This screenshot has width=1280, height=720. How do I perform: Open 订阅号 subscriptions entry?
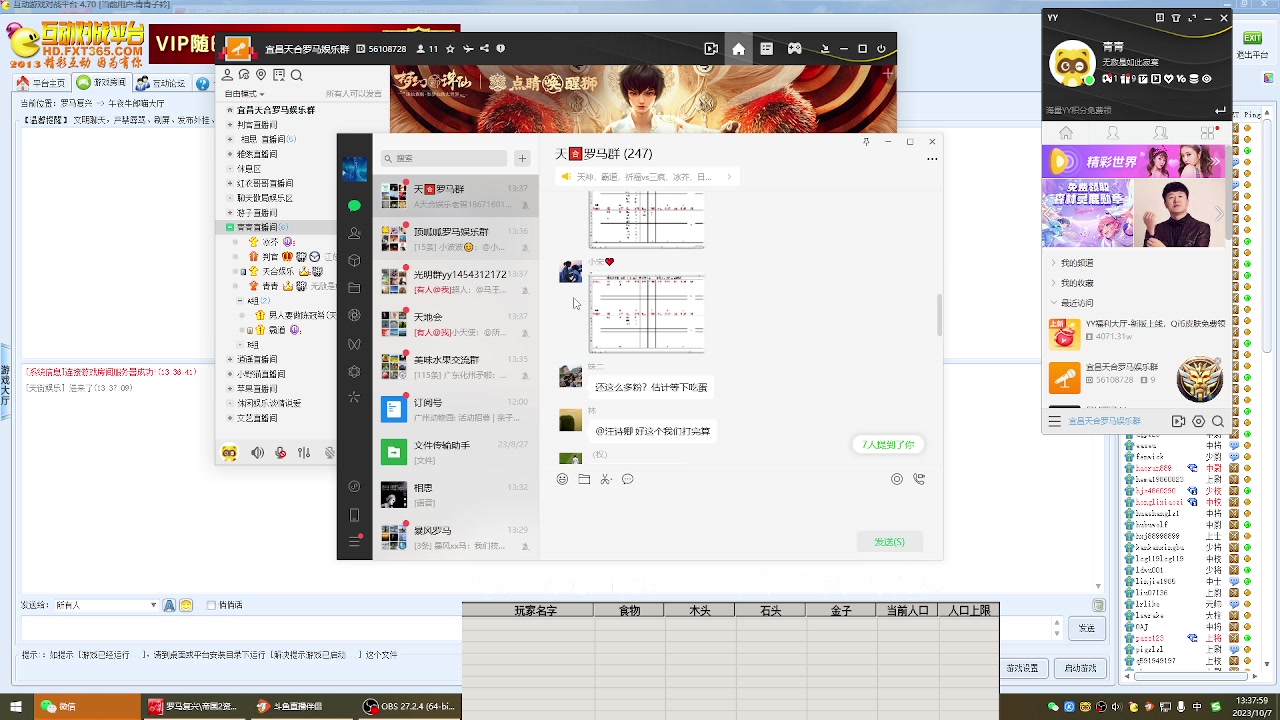(455, 409)
